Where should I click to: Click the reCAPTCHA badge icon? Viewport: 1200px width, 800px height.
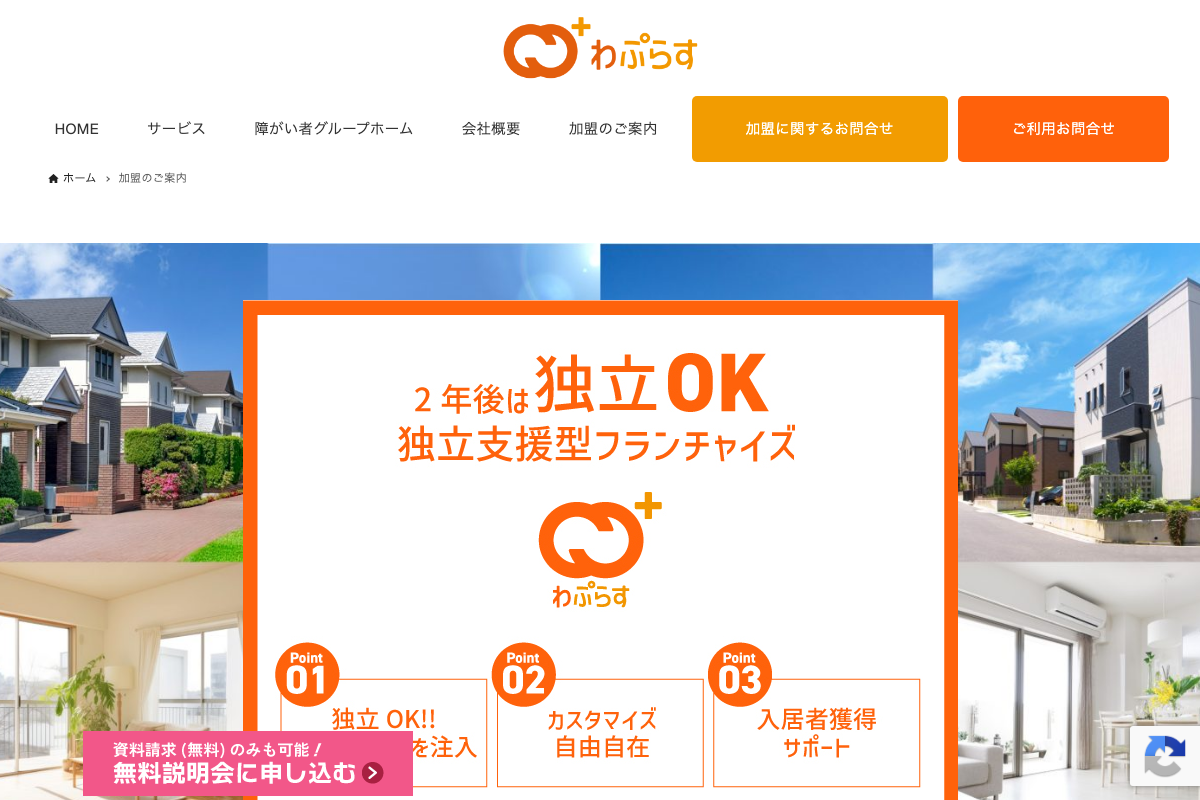tap(1164, 755)
